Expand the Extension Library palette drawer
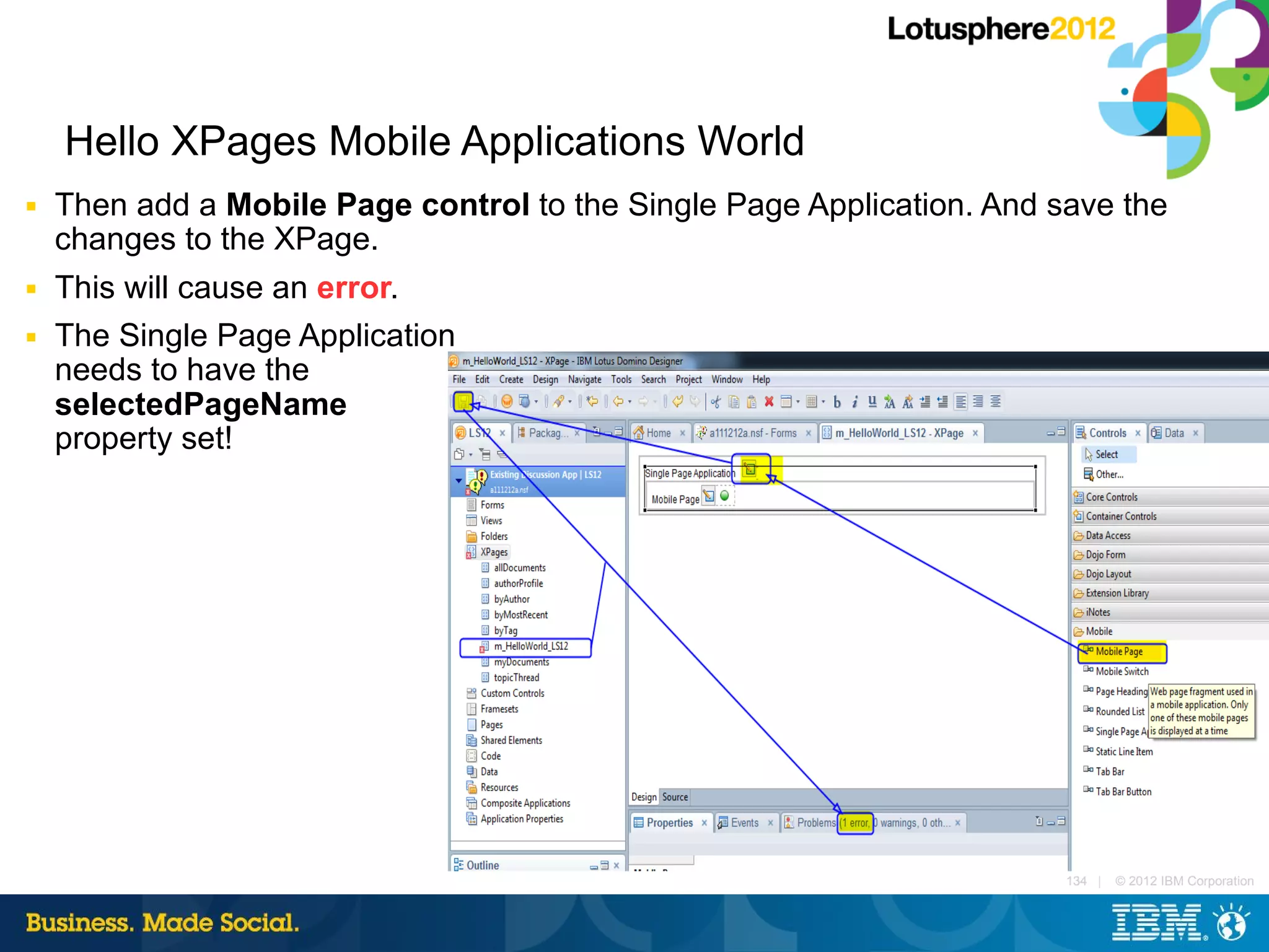1269x952 pixels. tap(1170, 593)
